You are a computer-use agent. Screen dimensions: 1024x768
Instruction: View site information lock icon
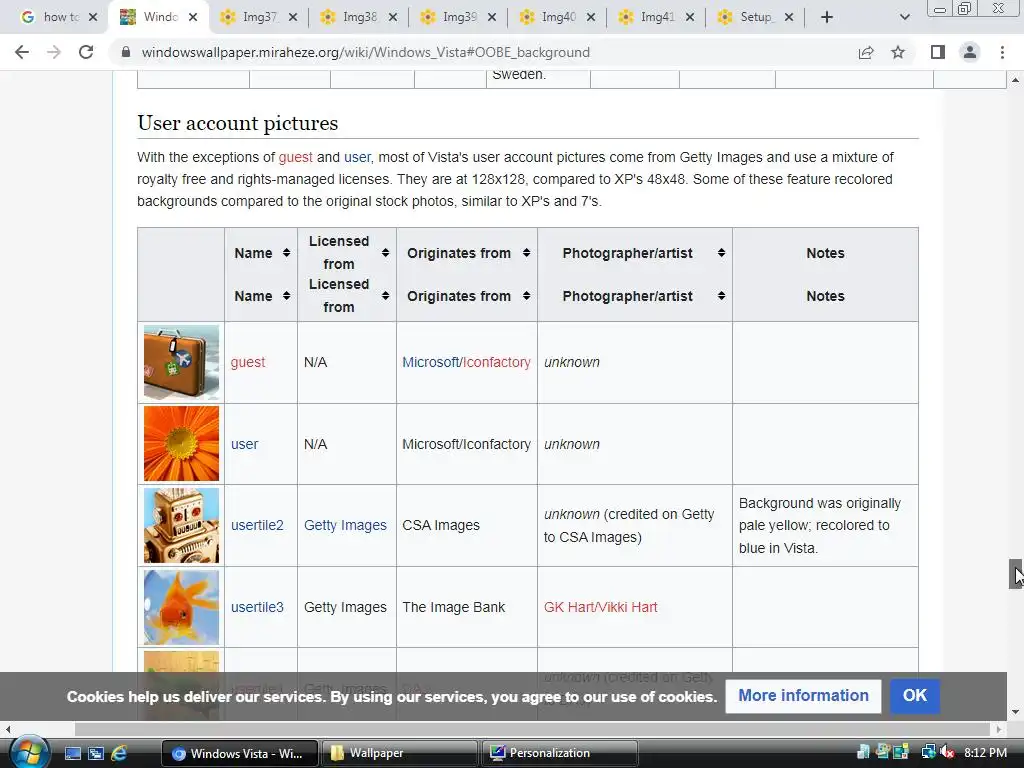tap(126, 52)
